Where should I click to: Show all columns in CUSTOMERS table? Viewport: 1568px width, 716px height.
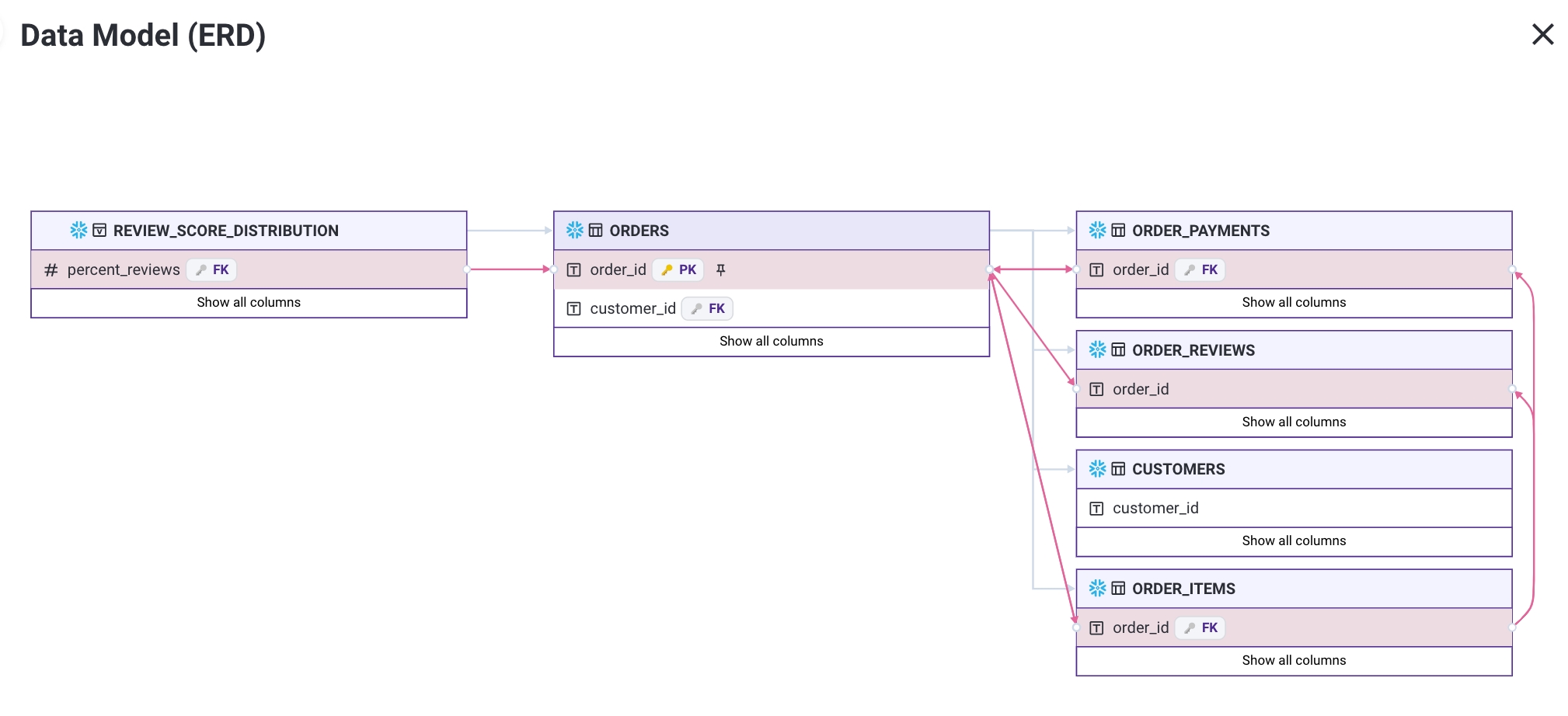[1293, 540]
